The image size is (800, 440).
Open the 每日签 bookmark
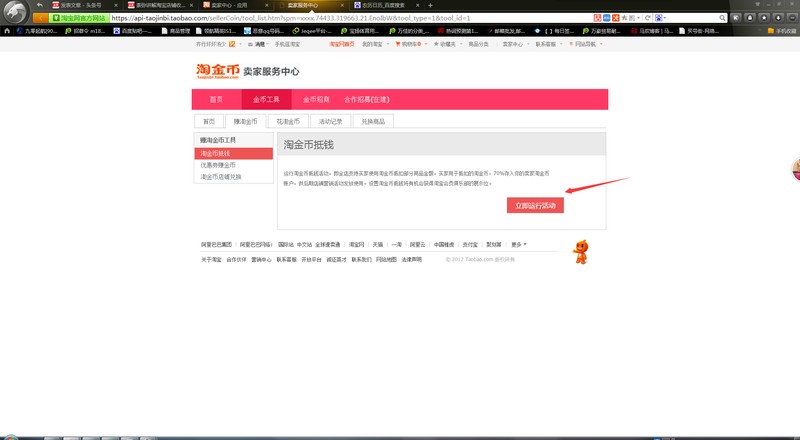[555, 31]
